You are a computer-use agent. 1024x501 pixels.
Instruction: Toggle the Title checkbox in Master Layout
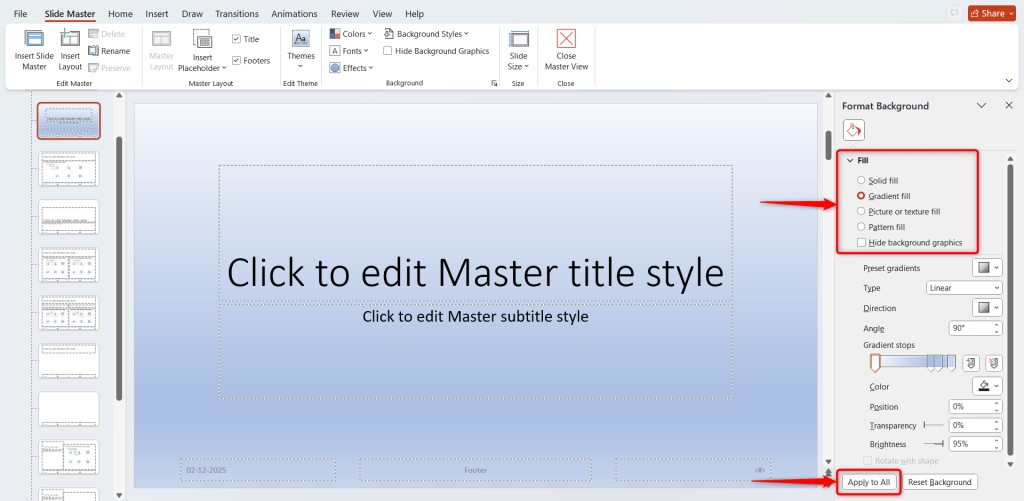coord(236,39)
